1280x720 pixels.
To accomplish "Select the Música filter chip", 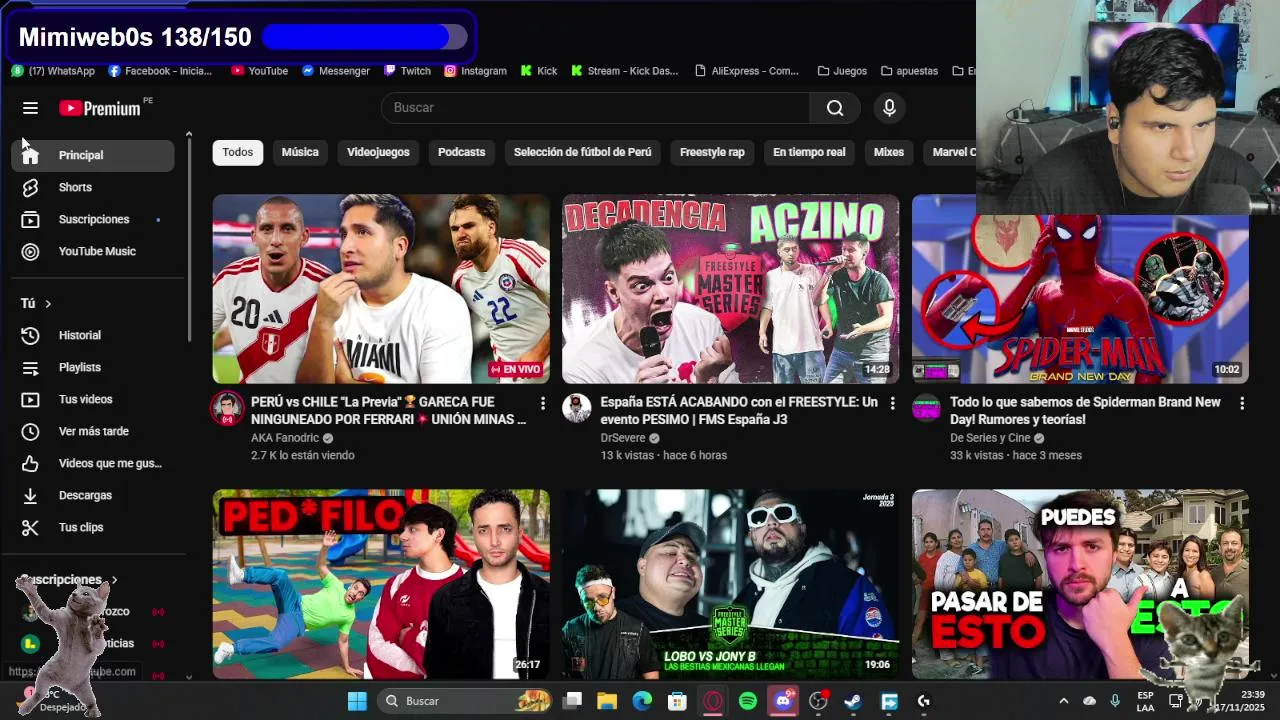I will pos(300,152).
